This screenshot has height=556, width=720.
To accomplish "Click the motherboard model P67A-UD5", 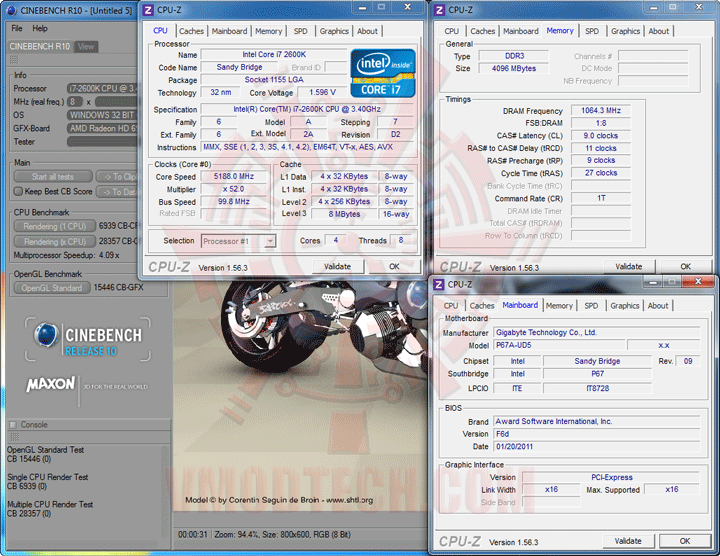I will 559,345.
